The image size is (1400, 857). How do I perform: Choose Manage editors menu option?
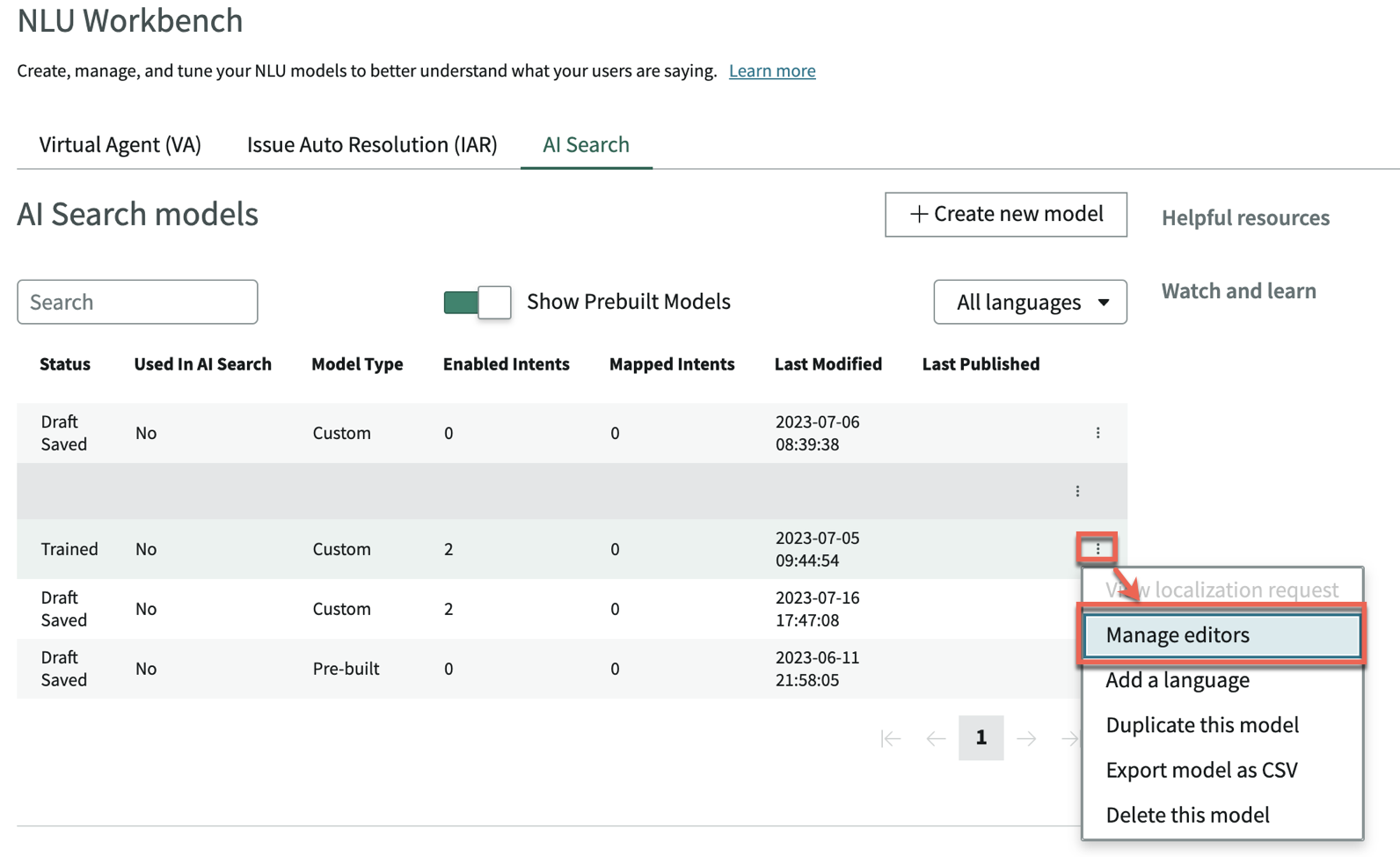click(1221, 635)
